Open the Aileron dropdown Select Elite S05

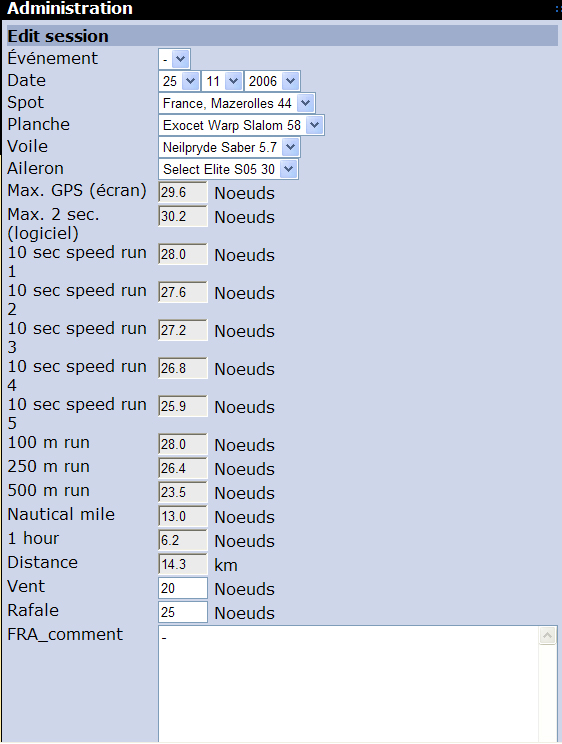coord(228,169)
